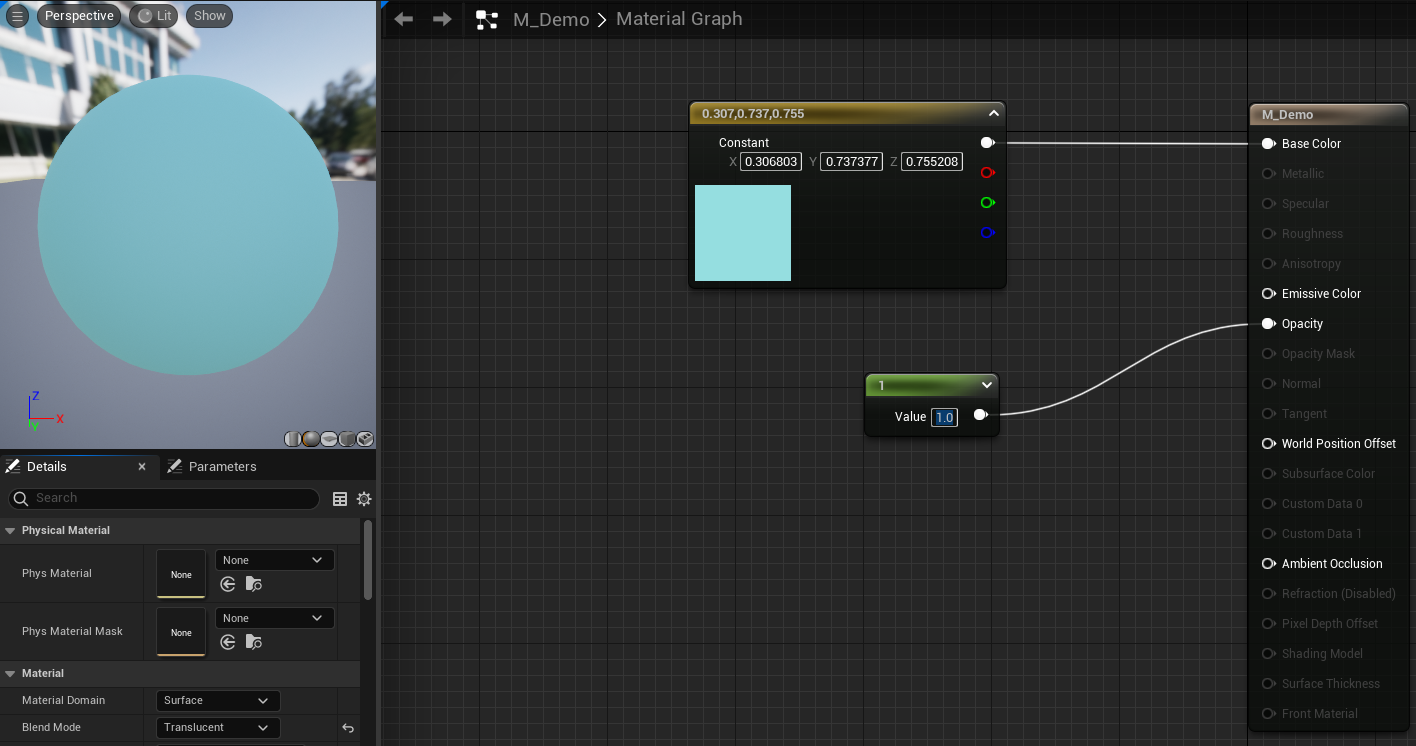Click the navigate forward arrow
Image resolution: width=1416 pixels, height=746 pixels.
tap(442, 19)
